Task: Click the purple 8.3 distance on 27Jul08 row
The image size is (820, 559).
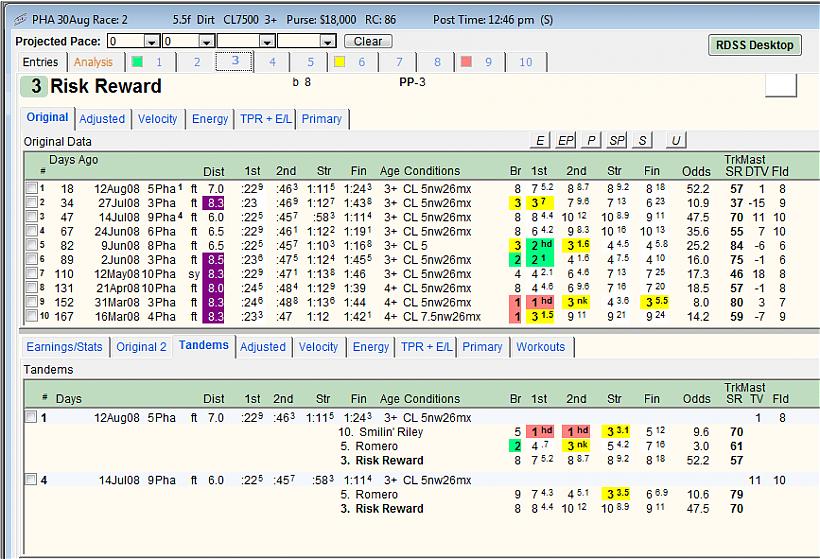Action: click(x=213, y=203)
